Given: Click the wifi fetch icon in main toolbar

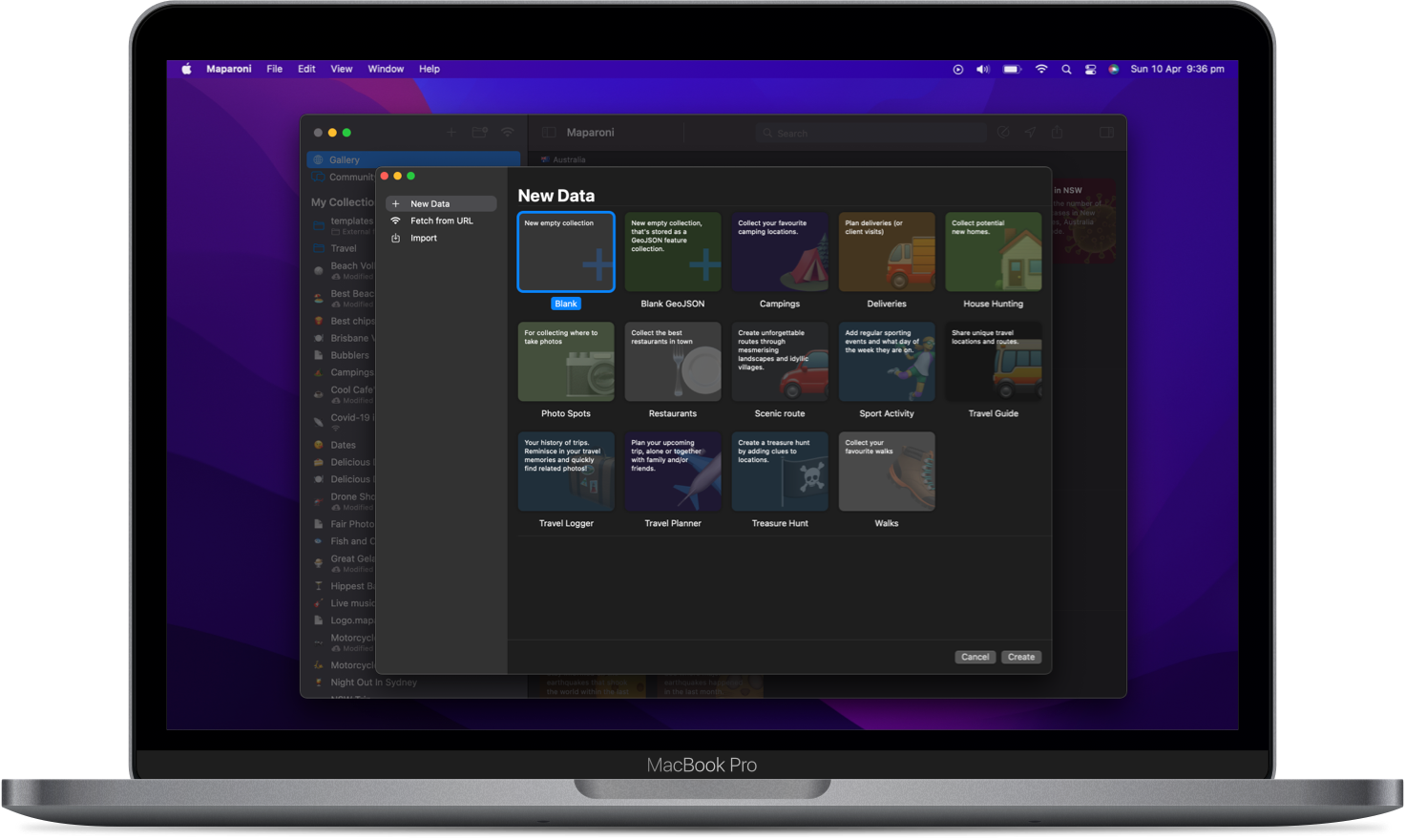Looking at the screenshot, I should point(508,133).
